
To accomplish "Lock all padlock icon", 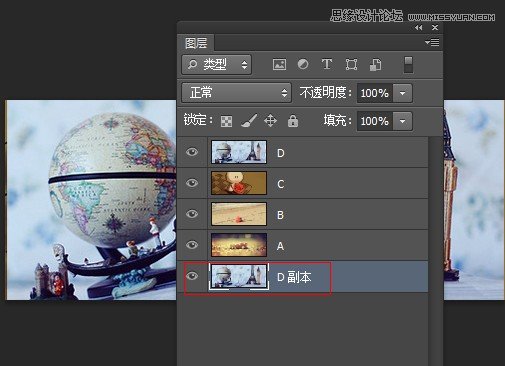I will (293, 121).
